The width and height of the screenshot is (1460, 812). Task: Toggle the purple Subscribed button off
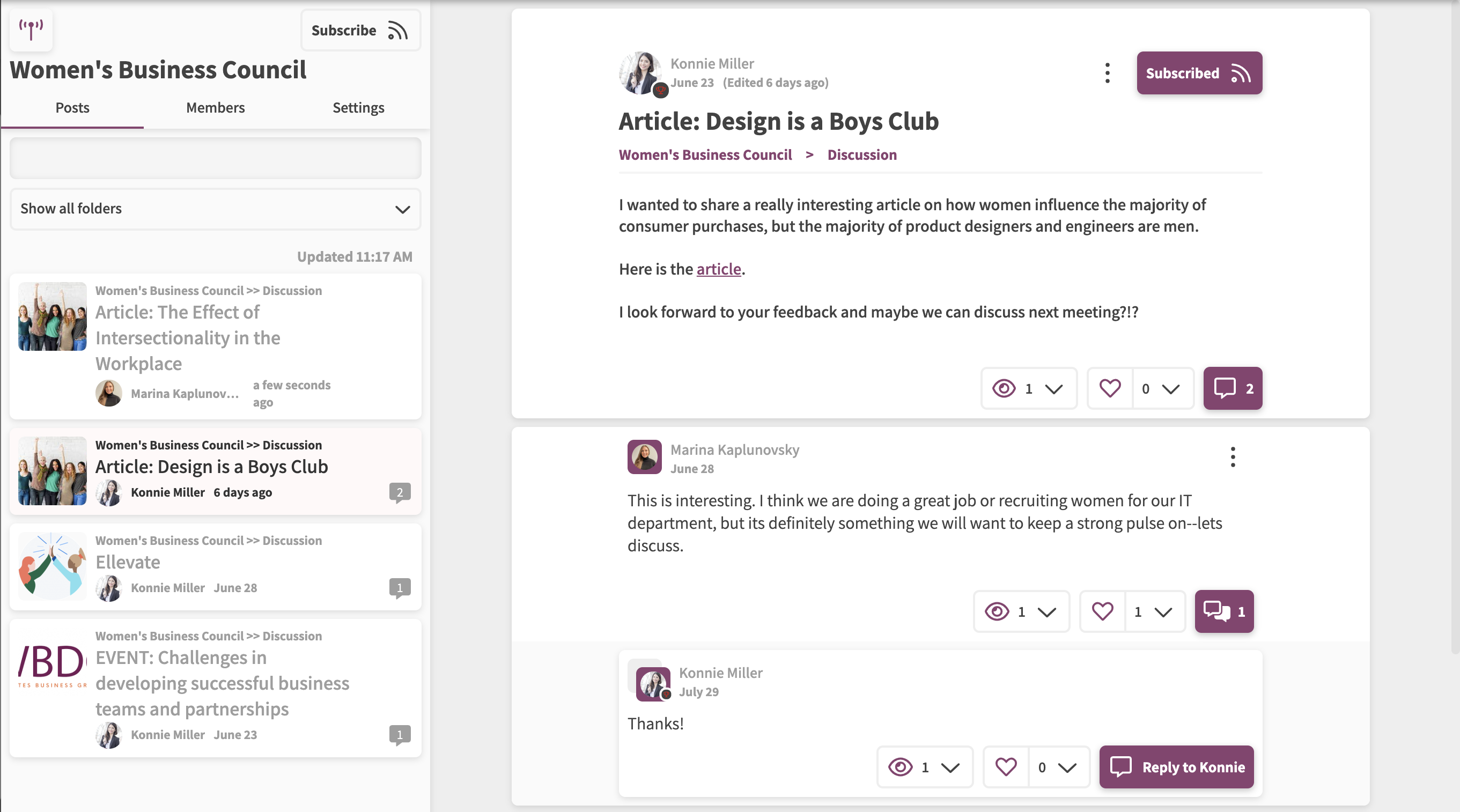[1199, 73]
